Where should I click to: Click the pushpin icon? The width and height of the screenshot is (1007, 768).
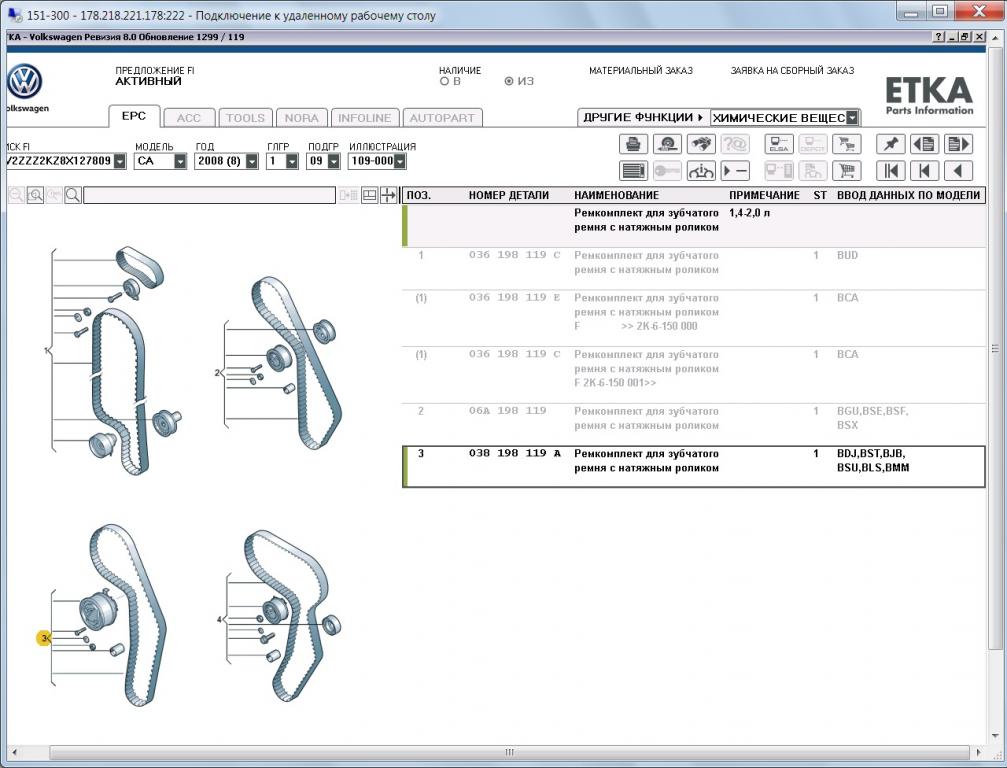891,144
